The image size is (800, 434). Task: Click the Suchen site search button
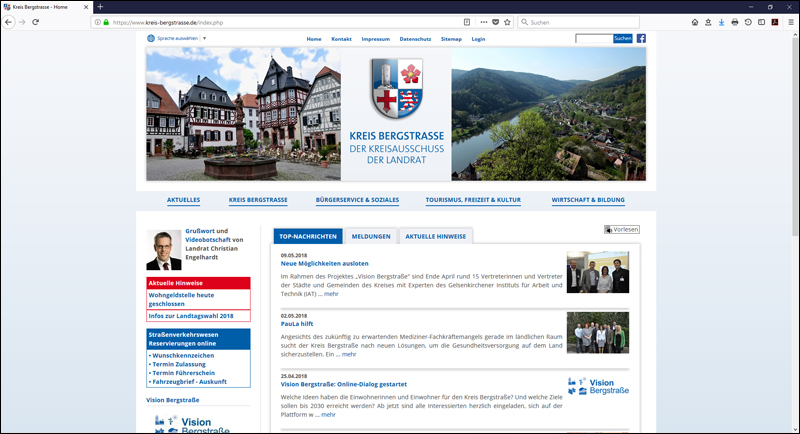tap(622, 38)
